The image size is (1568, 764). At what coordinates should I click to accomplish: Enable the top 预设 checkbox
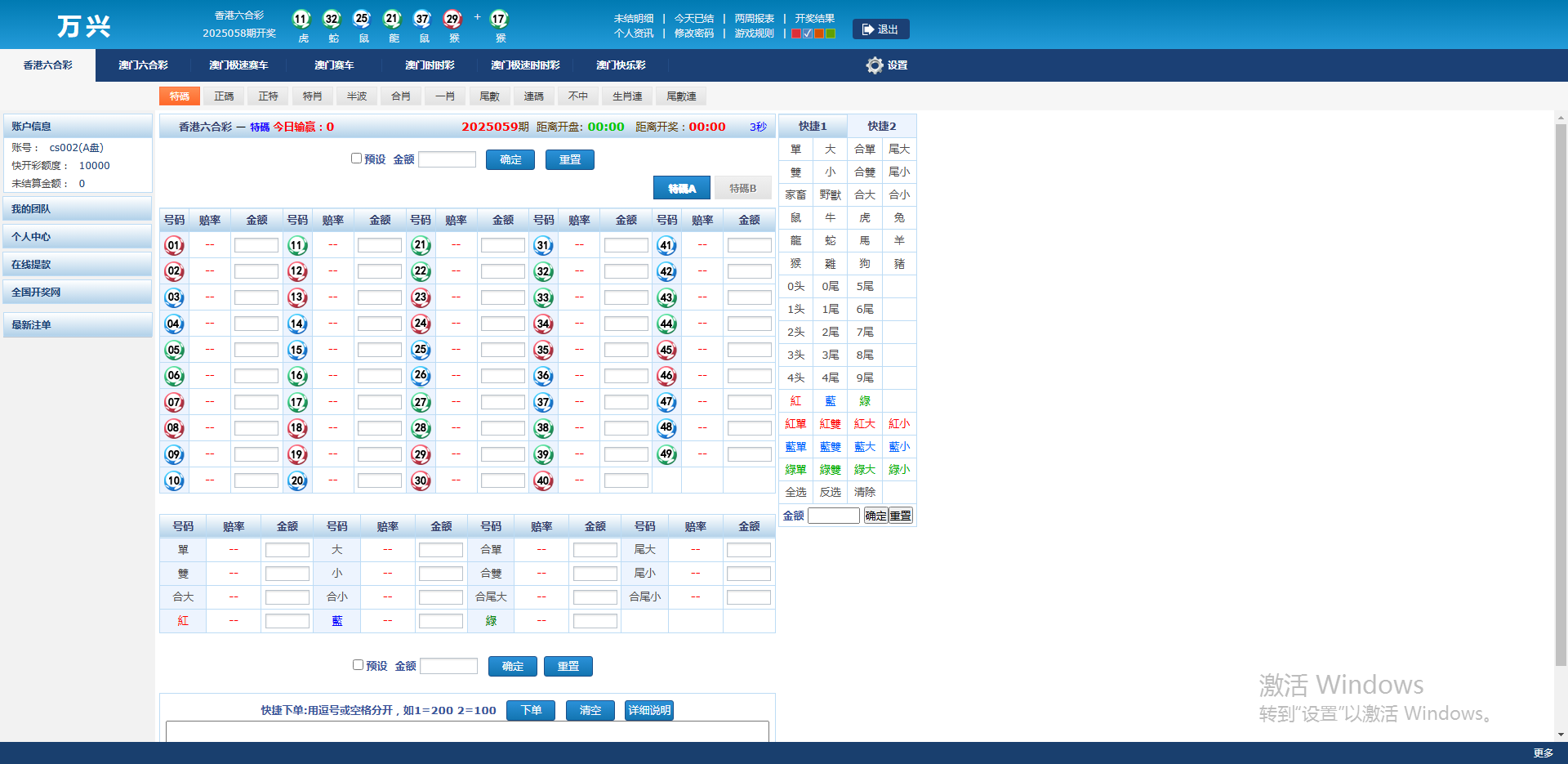tap(356, 159)
